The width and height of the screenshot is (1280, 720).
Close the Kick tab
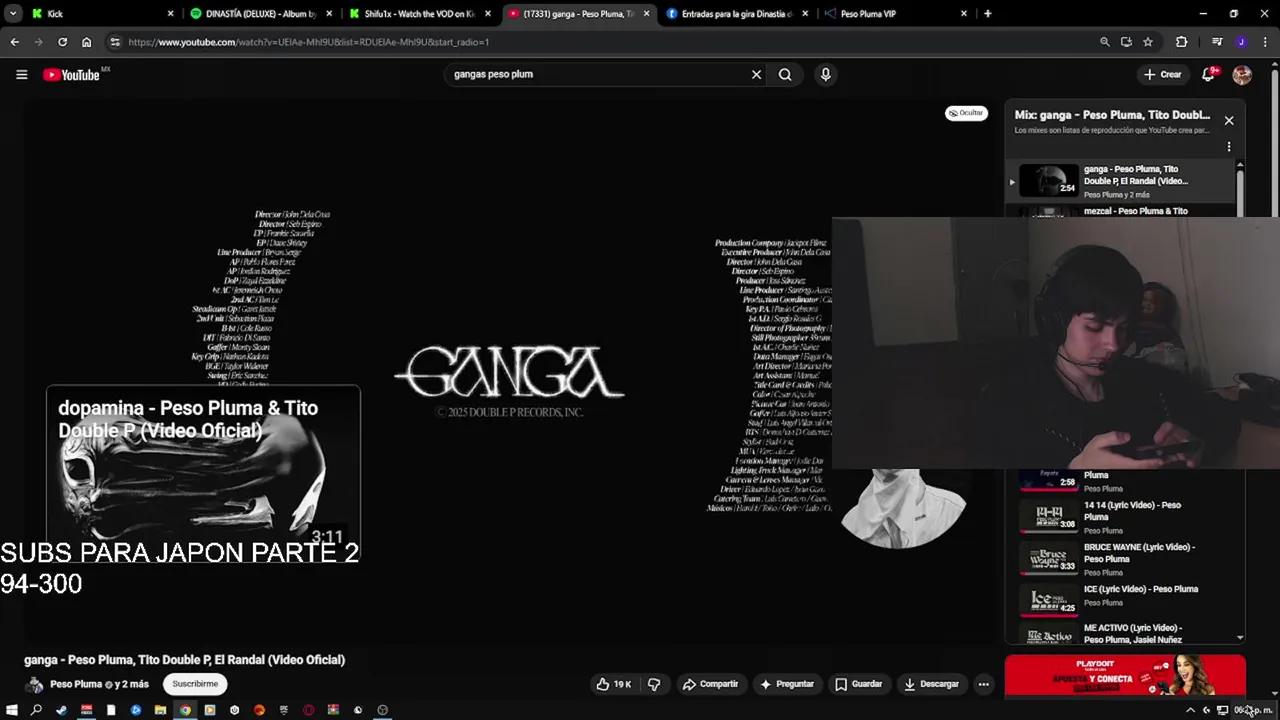click(x=170, y=14)
